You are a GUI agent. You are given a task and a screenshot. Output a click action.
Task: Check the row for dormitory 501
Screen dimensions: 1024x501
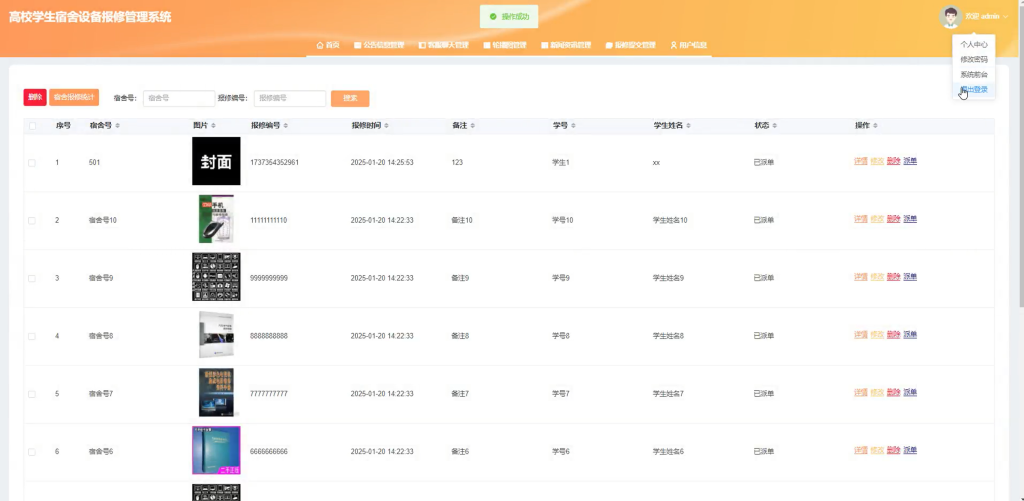pyautogui.click(x=32, y=163)
